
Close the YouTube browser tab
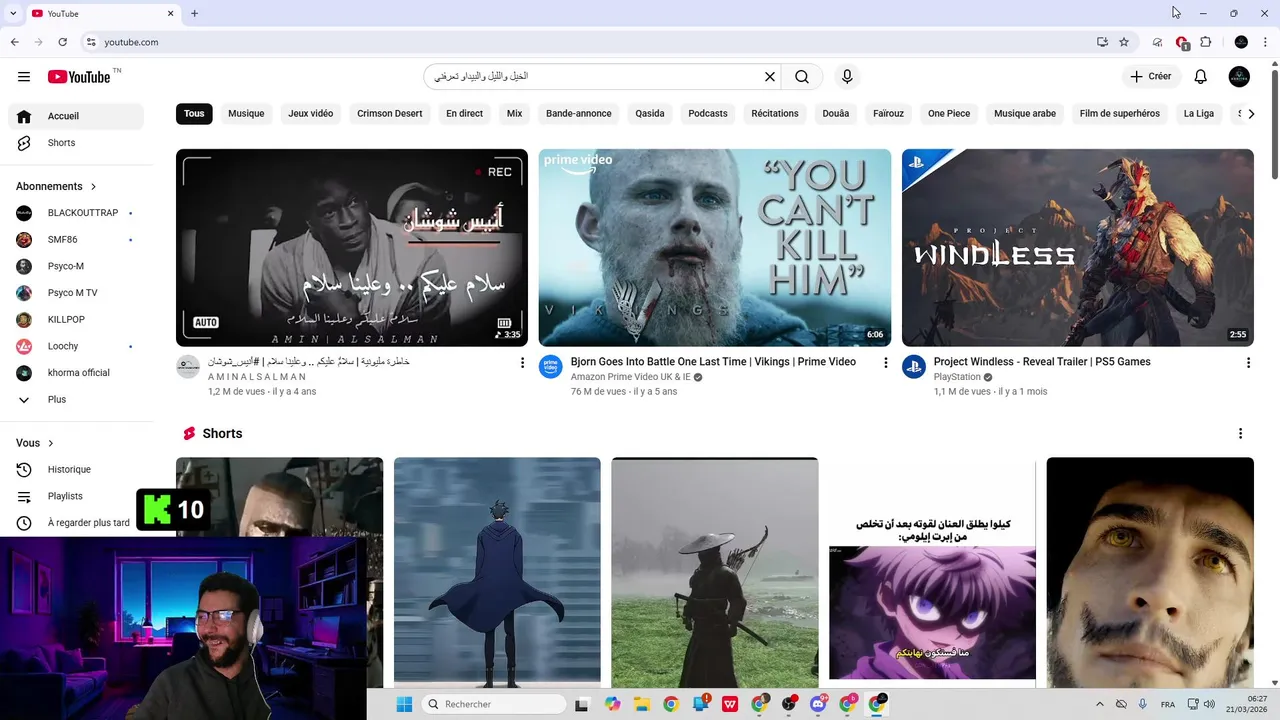click(x=170, y=14)
